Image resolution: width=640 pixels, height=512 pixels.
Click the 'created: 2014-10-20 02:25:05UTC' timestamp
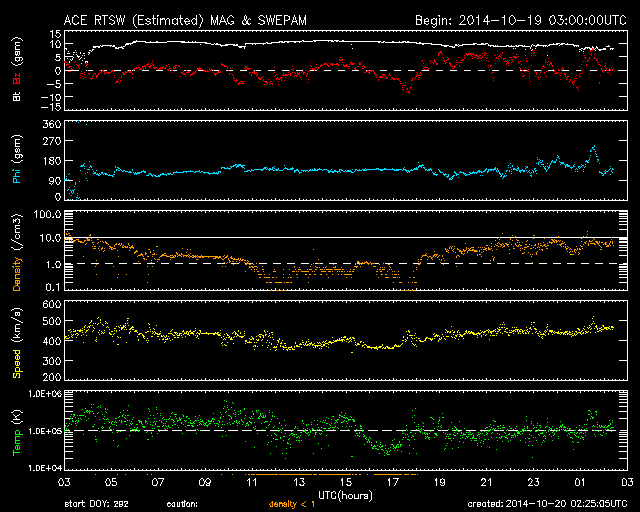pos(547,504)
